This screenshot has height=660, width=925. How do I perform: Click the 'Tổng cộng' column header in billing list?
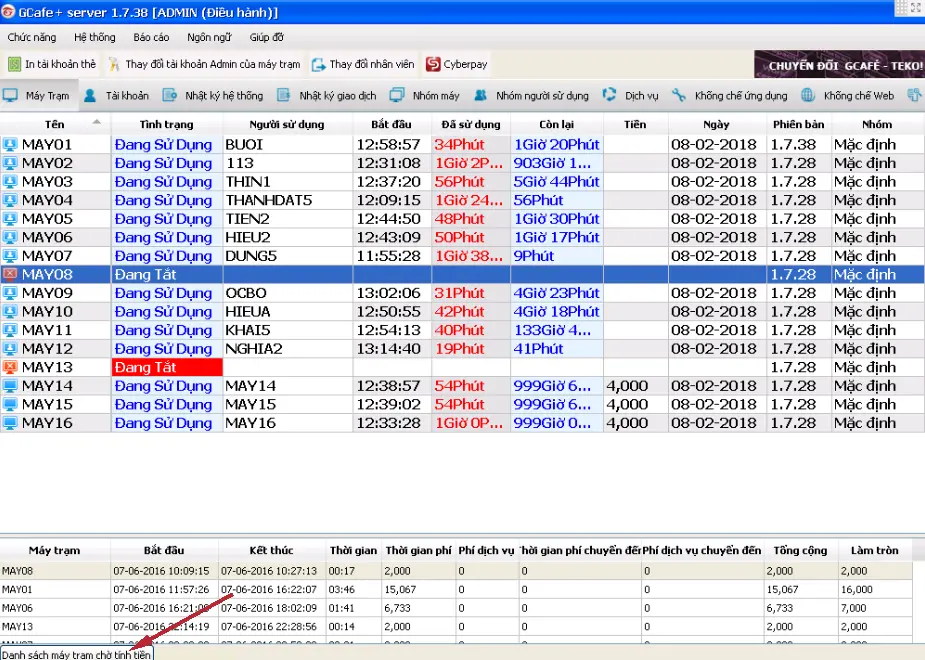tap(801, 550)
